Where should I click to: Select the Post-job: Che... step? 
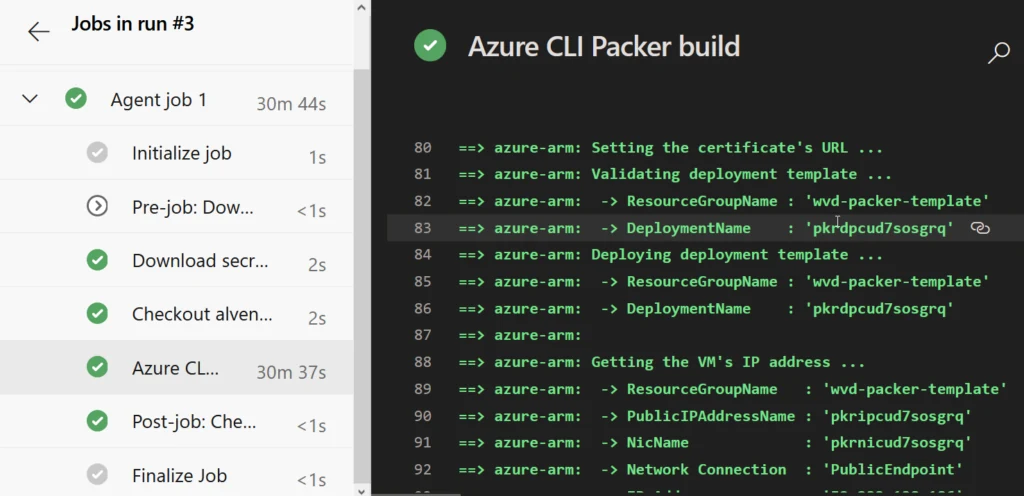[x=176, y=421]
